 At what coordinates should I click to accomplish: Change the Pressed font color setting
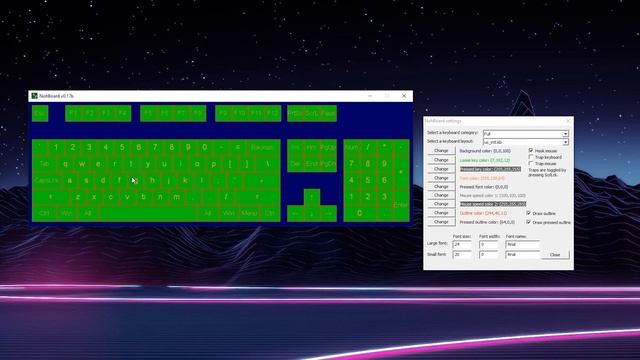point(441,187)
